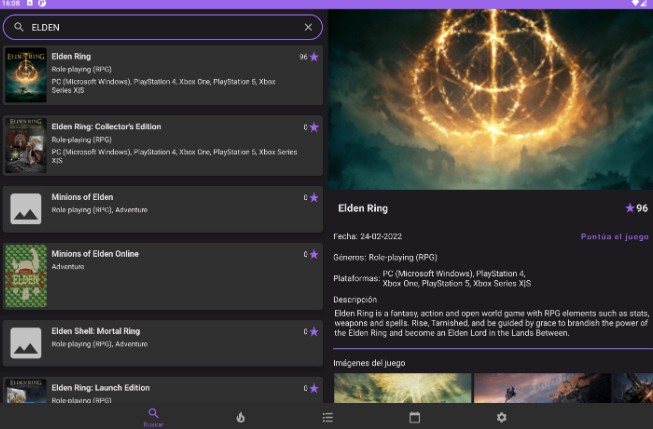The width and height of the screenshot is (653, 429).
Task: Select Elden Ring: Launch Edition title
Action: pos(100,388)
